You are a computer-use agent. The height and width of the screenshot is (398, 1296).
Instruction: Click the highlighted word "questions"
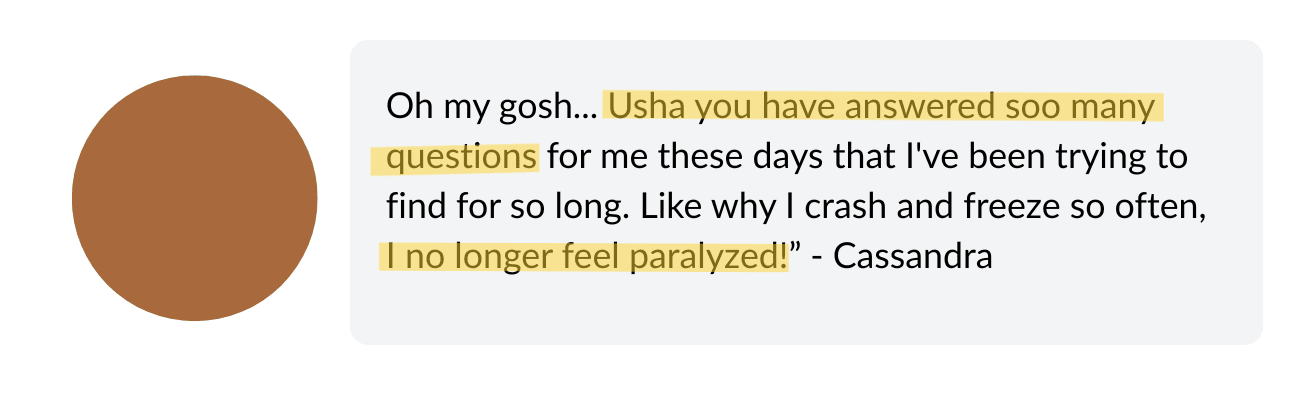pos(462,157)
